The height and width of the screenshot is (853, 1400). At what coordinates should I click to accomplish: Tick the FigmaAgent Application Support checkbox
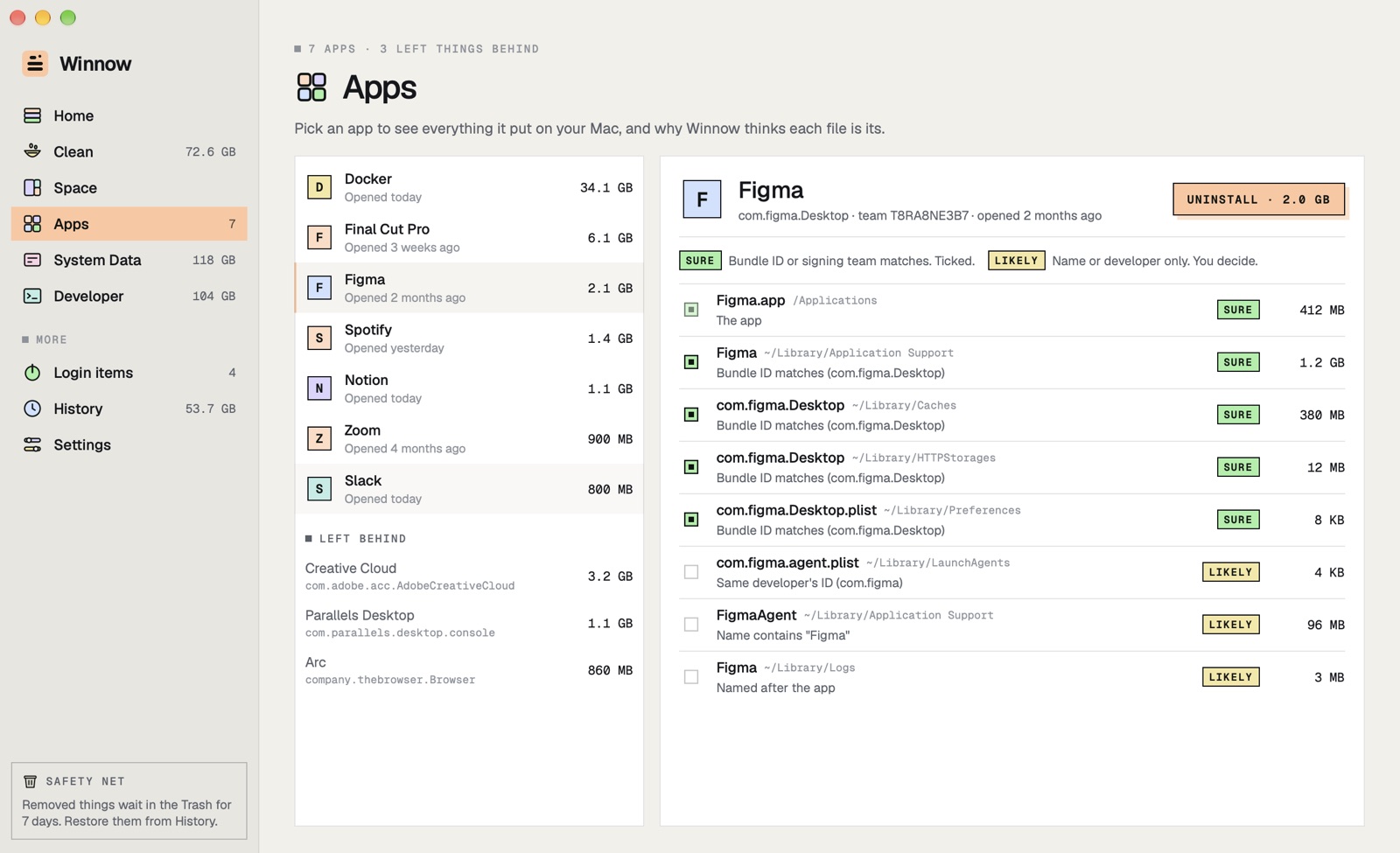click(691, 625)
